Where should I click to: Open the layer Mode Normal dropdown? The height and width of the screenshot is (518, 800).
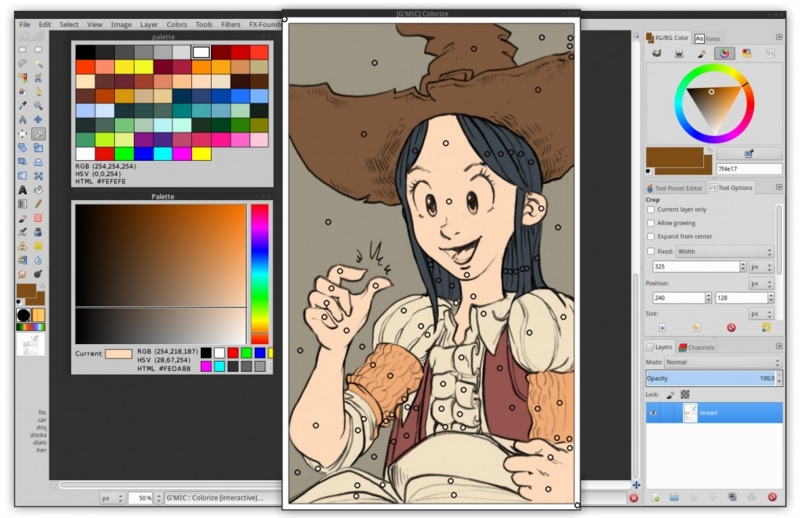(x=722, y=362)
